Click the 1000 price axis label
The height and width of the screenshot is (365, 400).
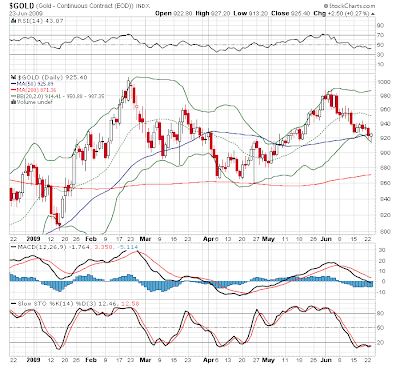384,82
